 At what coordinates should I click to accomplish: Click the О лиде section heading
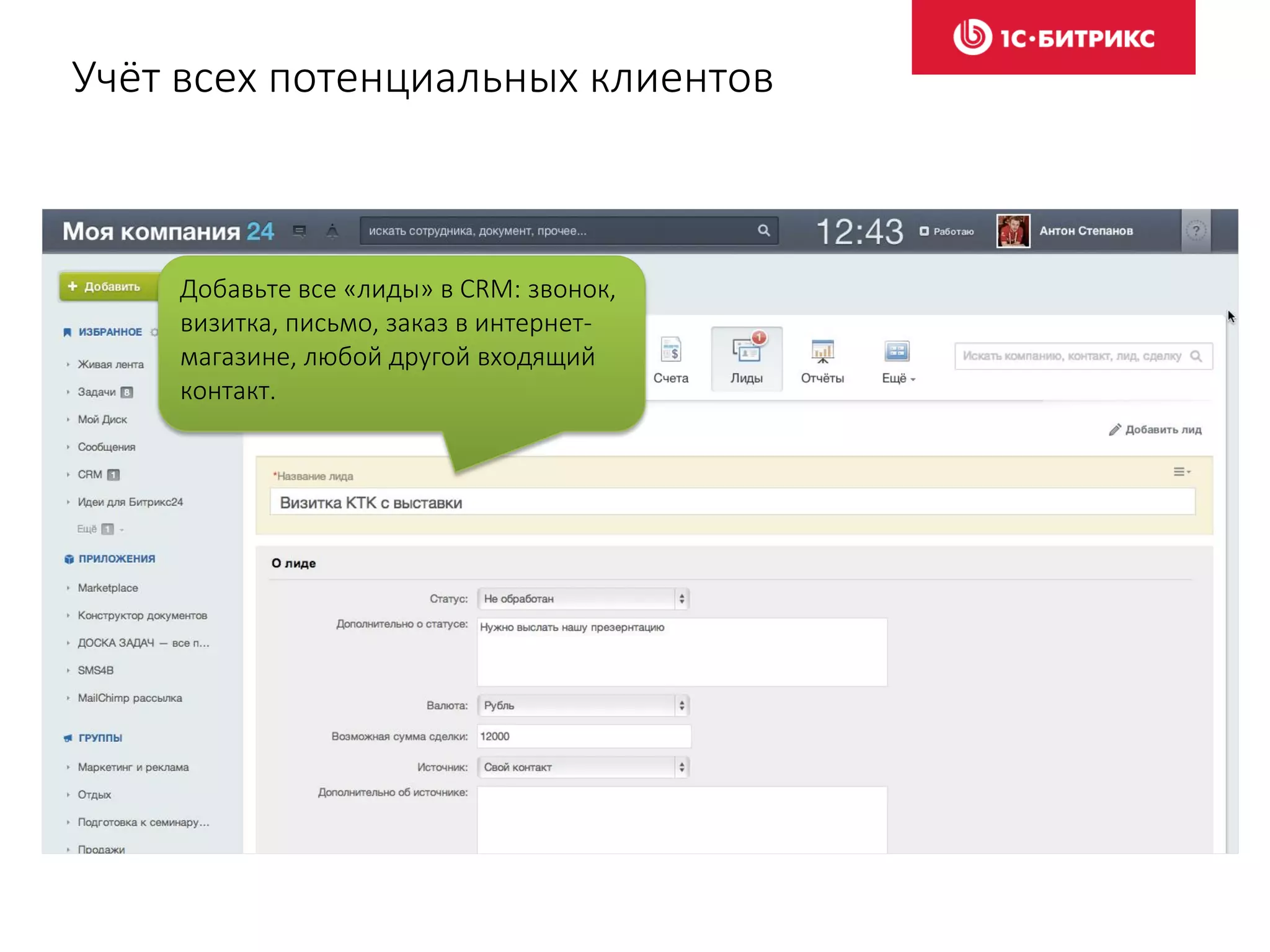point(294,563)
